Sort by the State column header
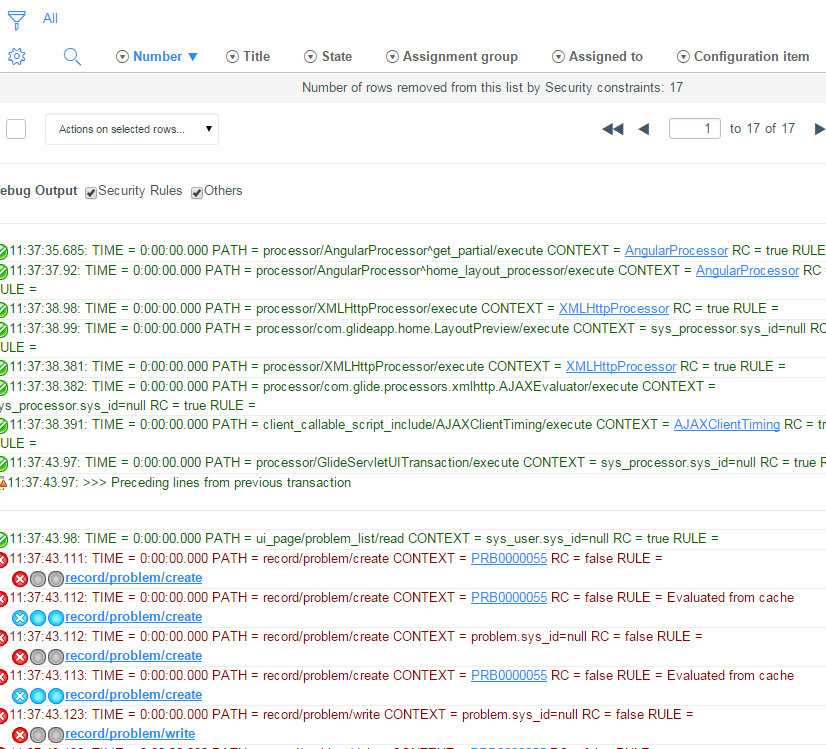Screen dimensions: 826x749 pos(337,56)
